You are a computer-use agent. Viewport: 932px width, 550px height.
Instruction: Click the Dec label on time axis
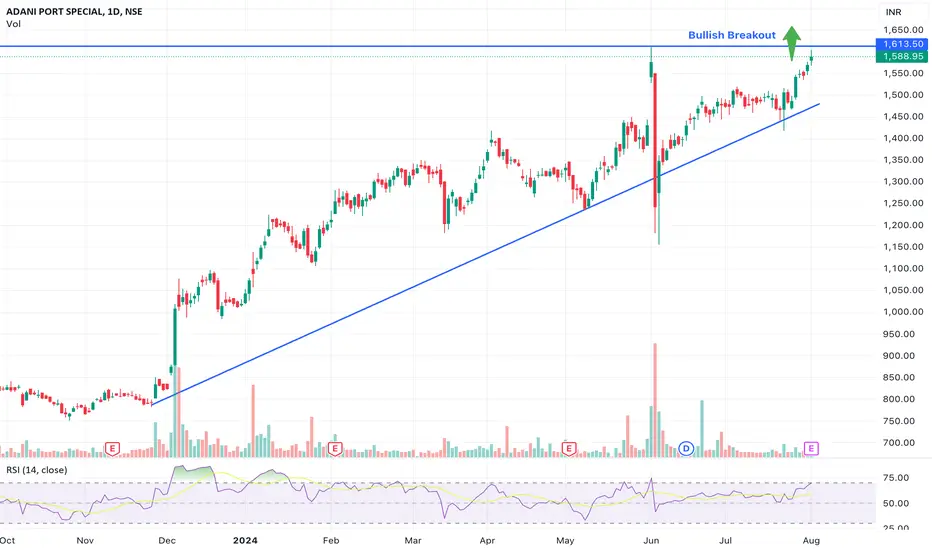pos(167,540)
